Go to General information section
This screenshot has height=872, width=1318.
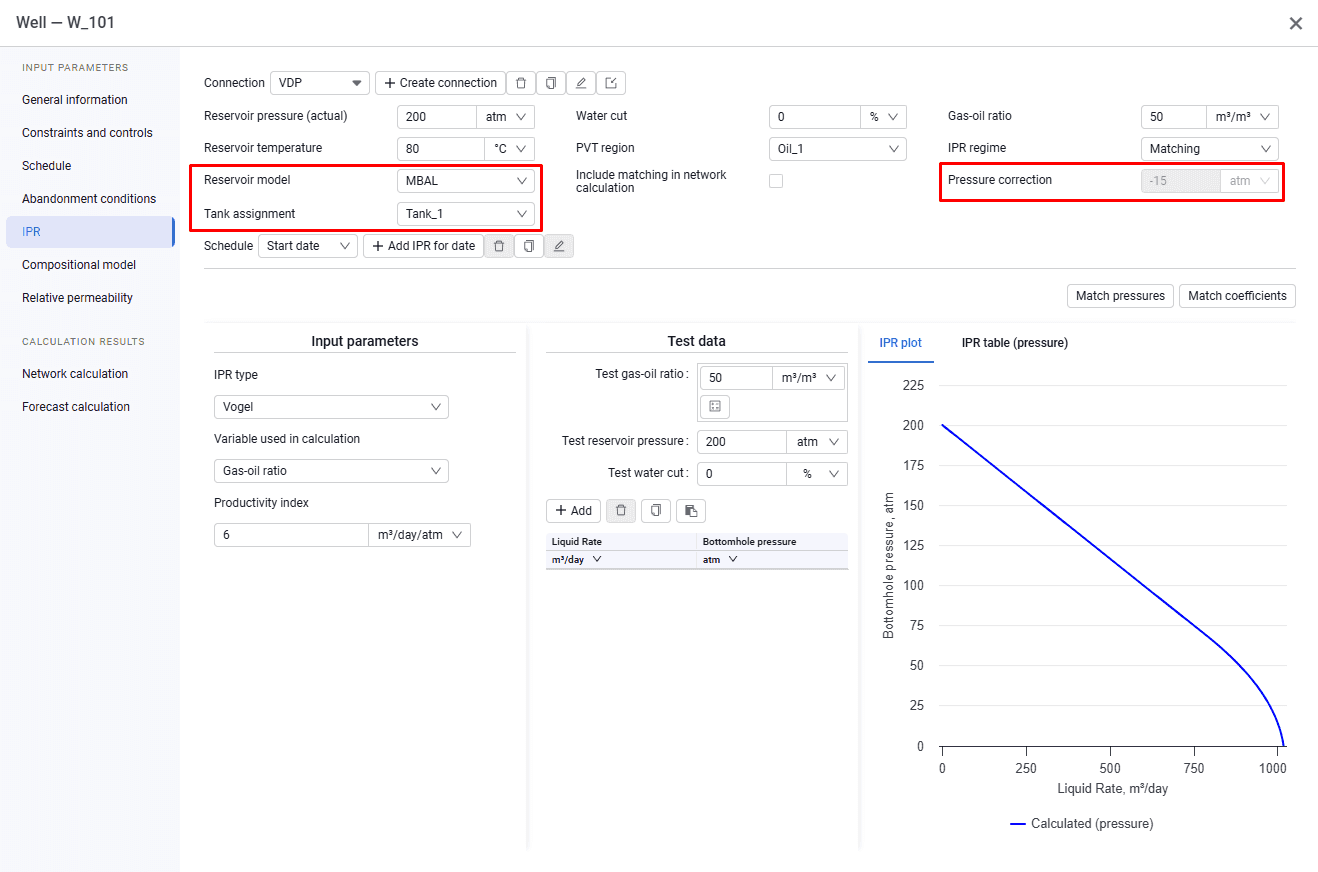click(75, 100)
